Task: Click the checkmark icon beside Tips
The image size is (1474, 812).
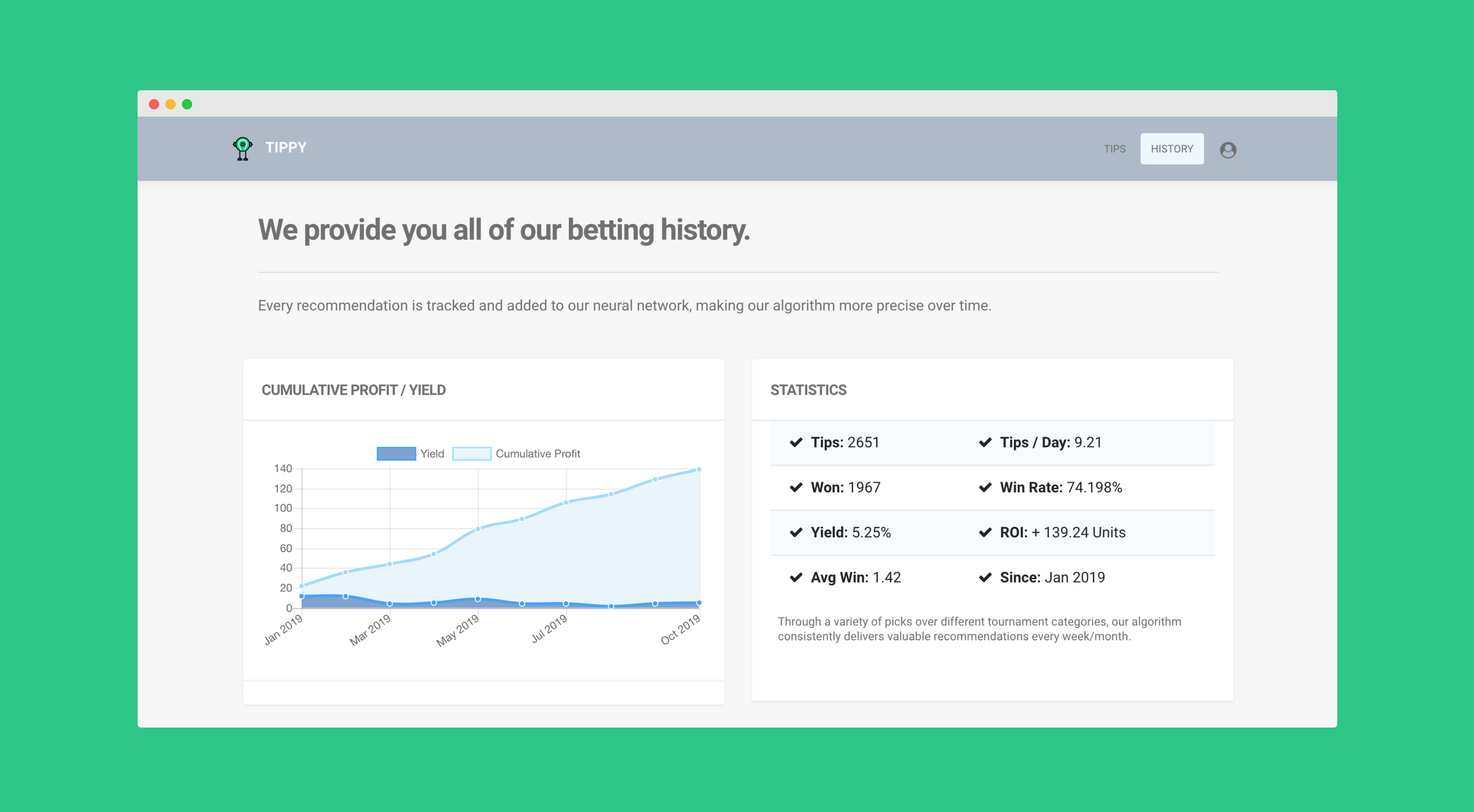Action: [x=796, y=442]
